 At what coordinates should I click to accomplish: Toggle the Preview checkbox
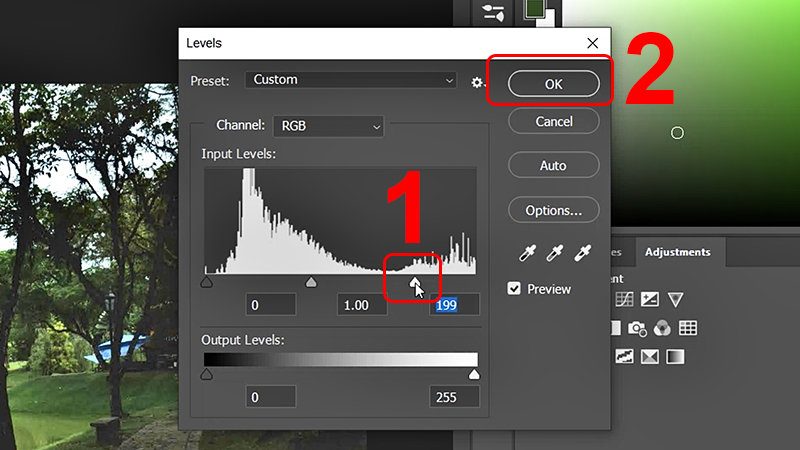tap(515, 289)
